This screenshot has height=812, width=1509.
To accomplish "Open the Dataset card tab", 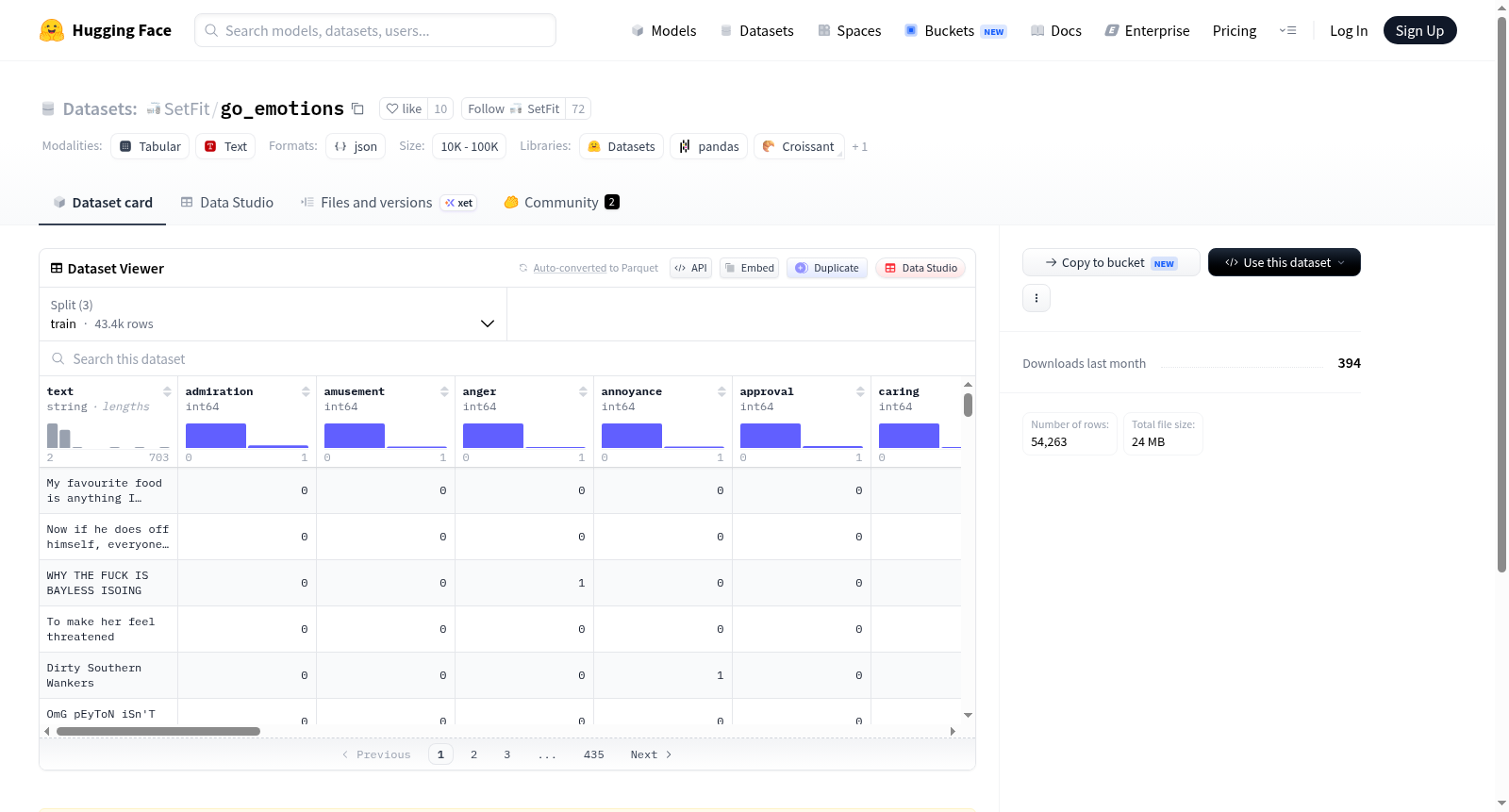I will 102,202.
